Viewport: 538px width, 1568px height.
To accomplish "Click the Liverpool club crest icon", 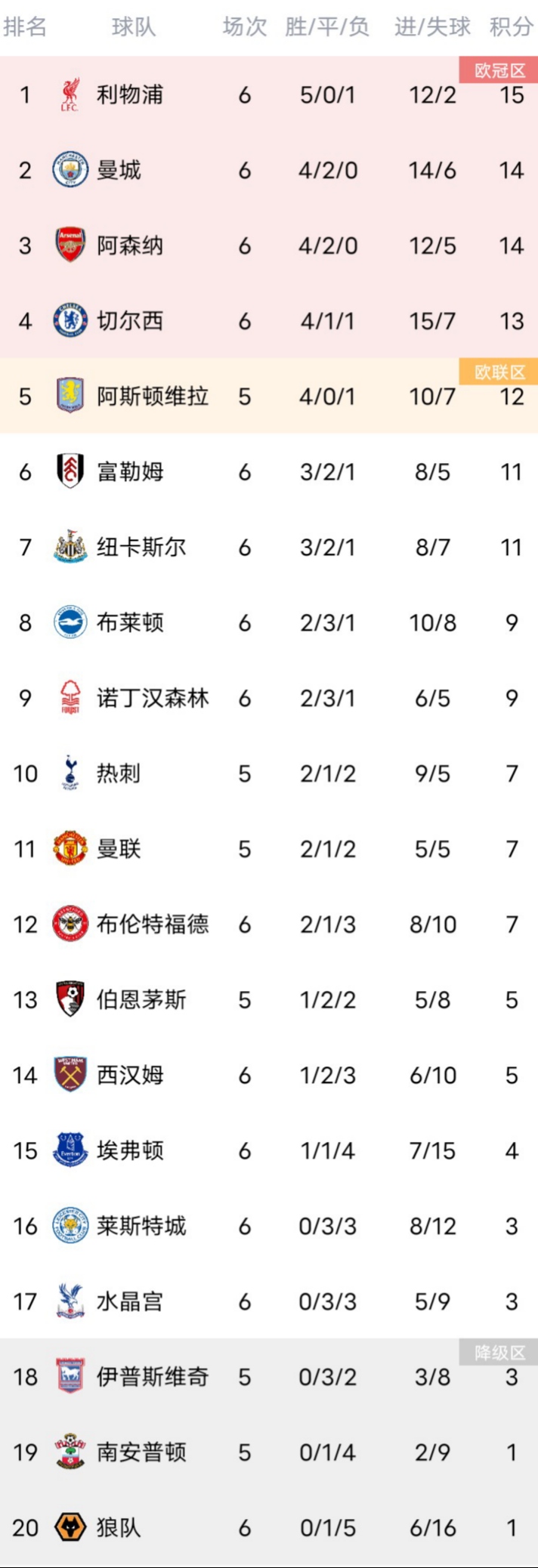I will (x=70, y=94).
